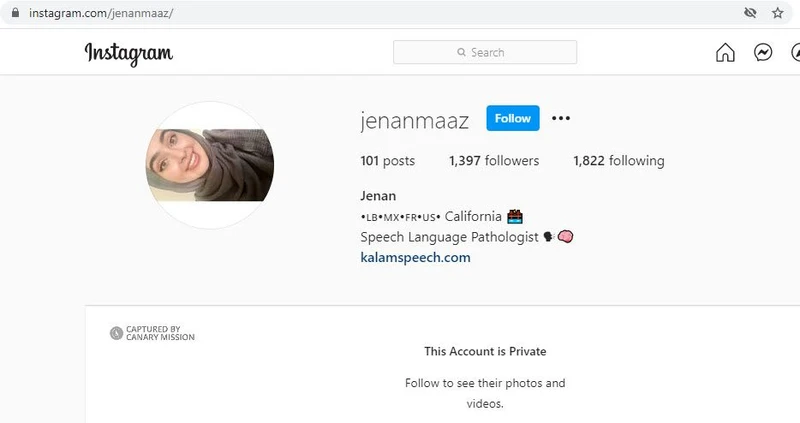The image size is (800, 423).
Task: Click the Explore compass icon
Action: pos(795,53)
